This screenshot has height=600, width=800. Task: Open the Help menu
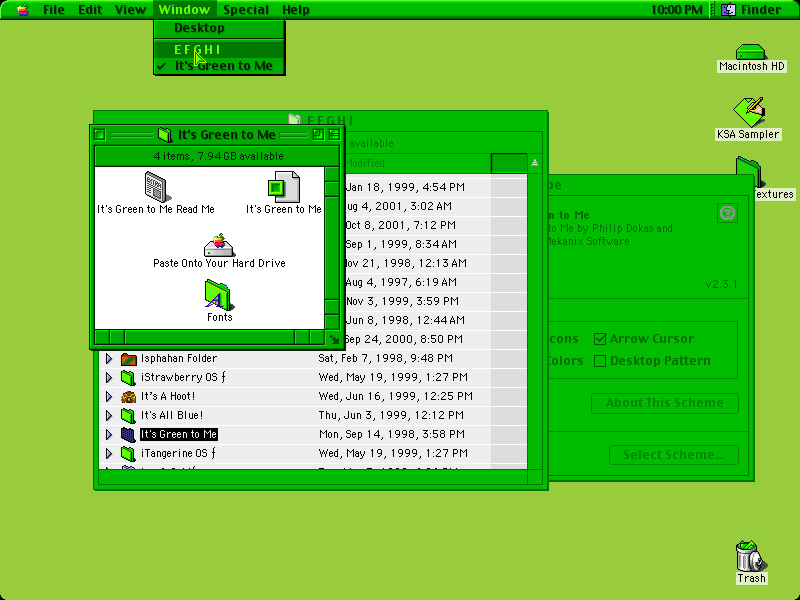295,10
